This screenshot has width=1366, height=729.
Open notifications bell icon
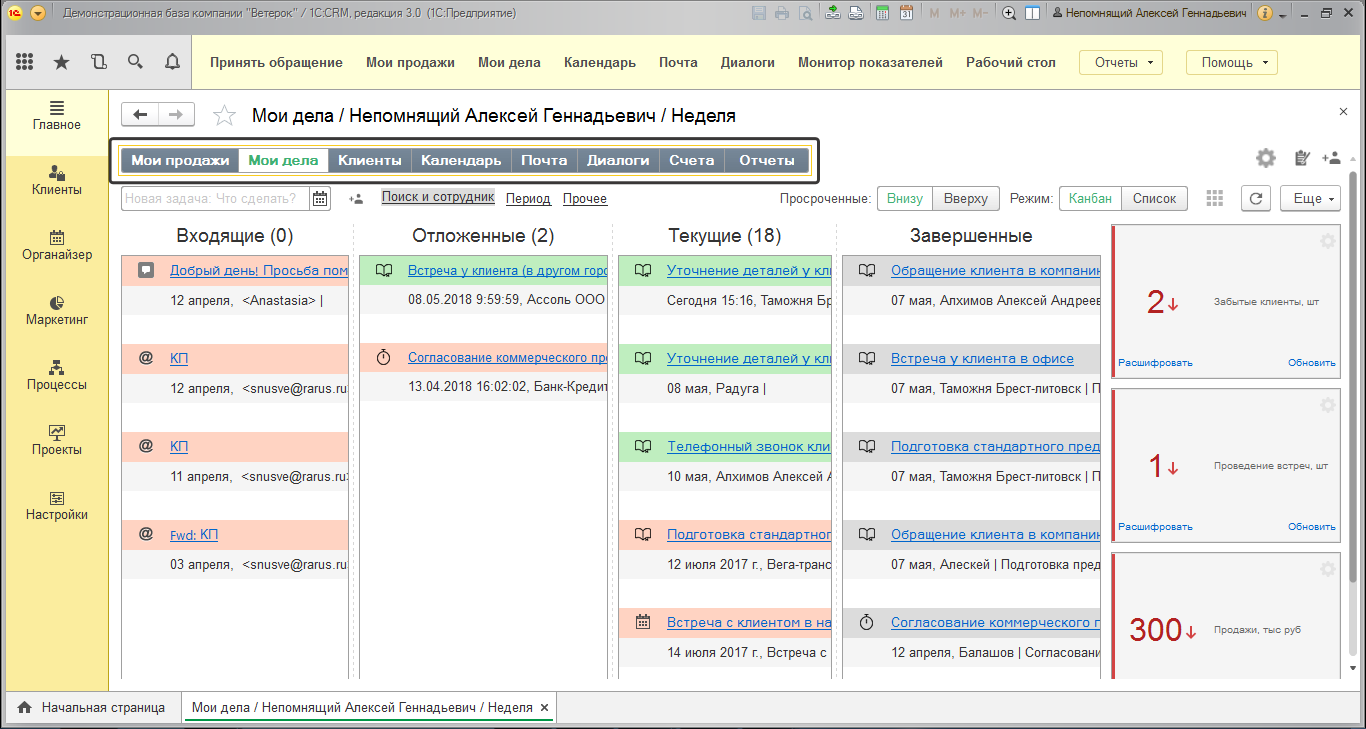172,62
